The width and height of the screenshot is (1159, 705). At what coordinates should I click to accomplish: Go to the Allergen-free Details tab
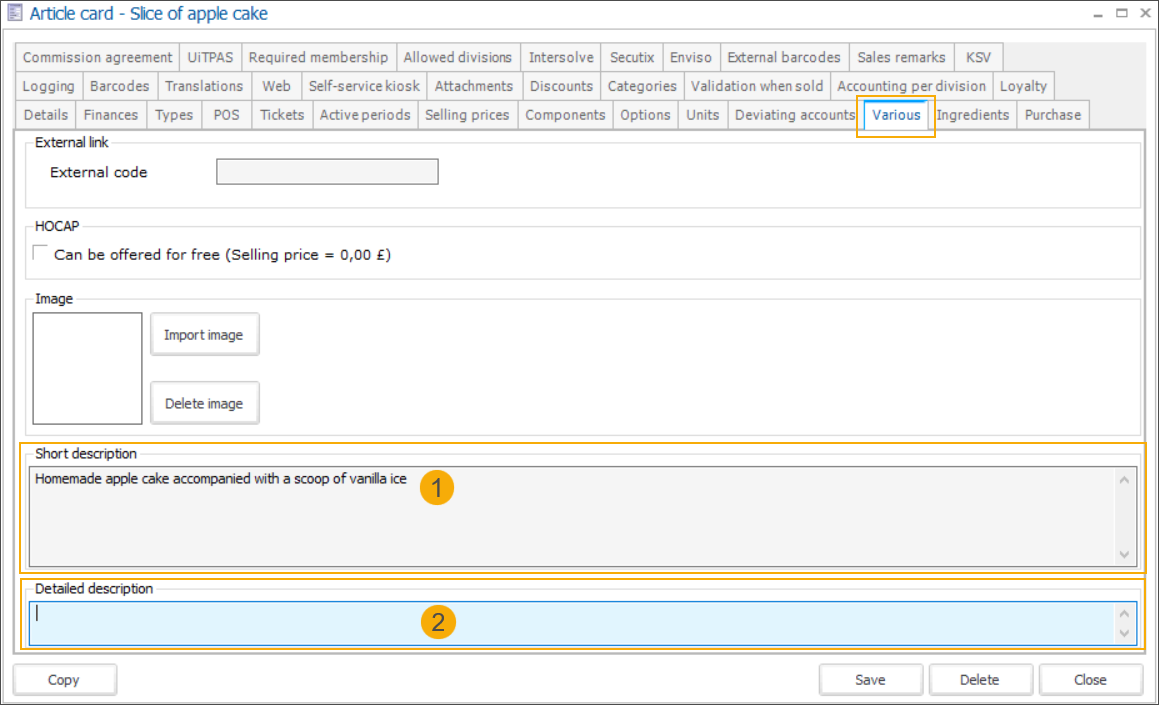[x=46, y=115]
